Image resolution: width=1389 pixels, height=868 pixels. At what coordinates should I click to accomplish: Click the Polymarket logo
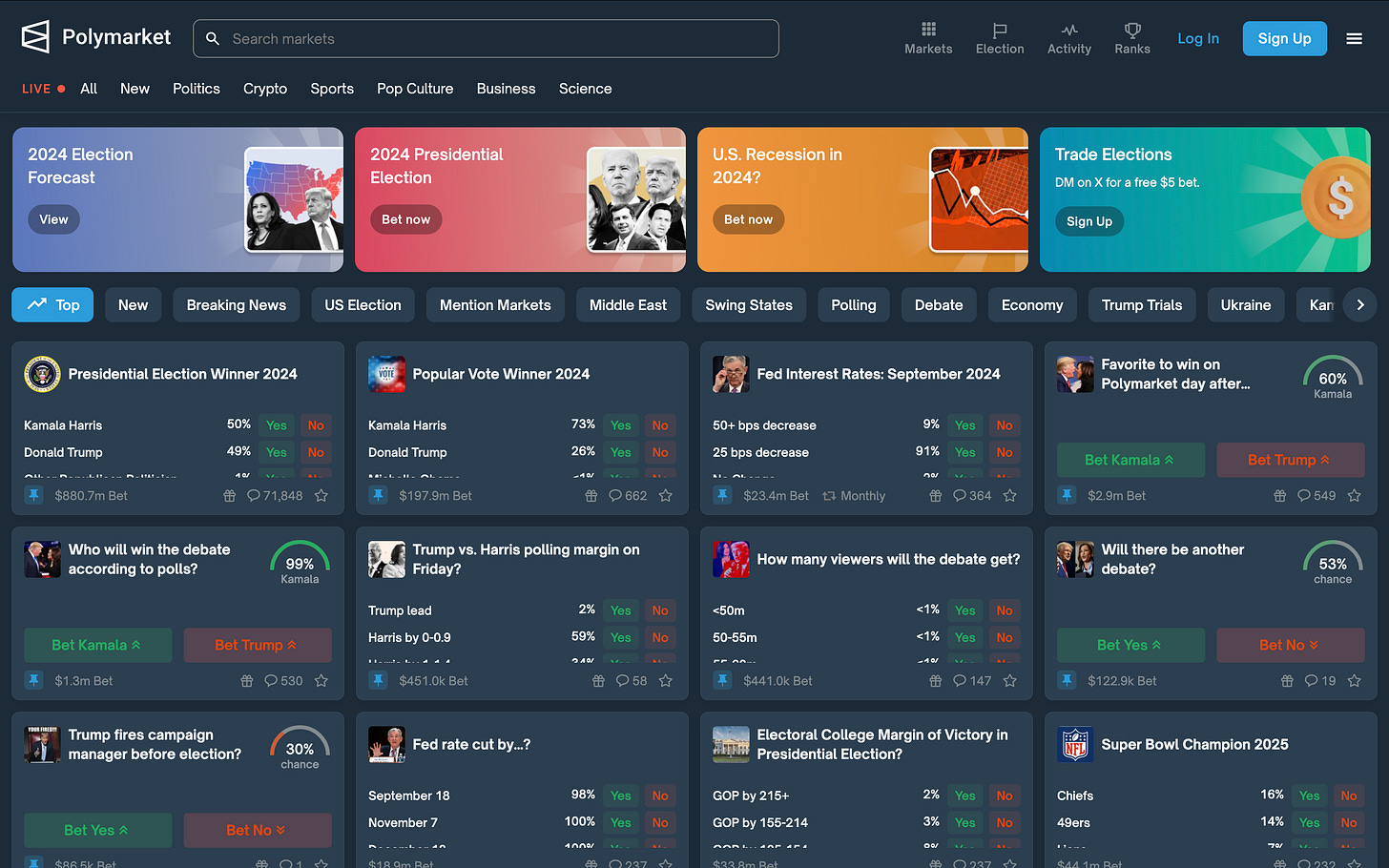(x=96, y=37)
